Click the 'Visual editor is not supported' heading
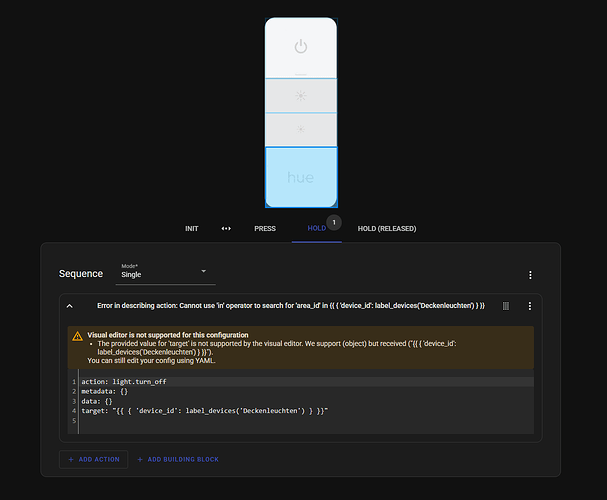Viewport: 607px width, 500px height. click(168, 335)
